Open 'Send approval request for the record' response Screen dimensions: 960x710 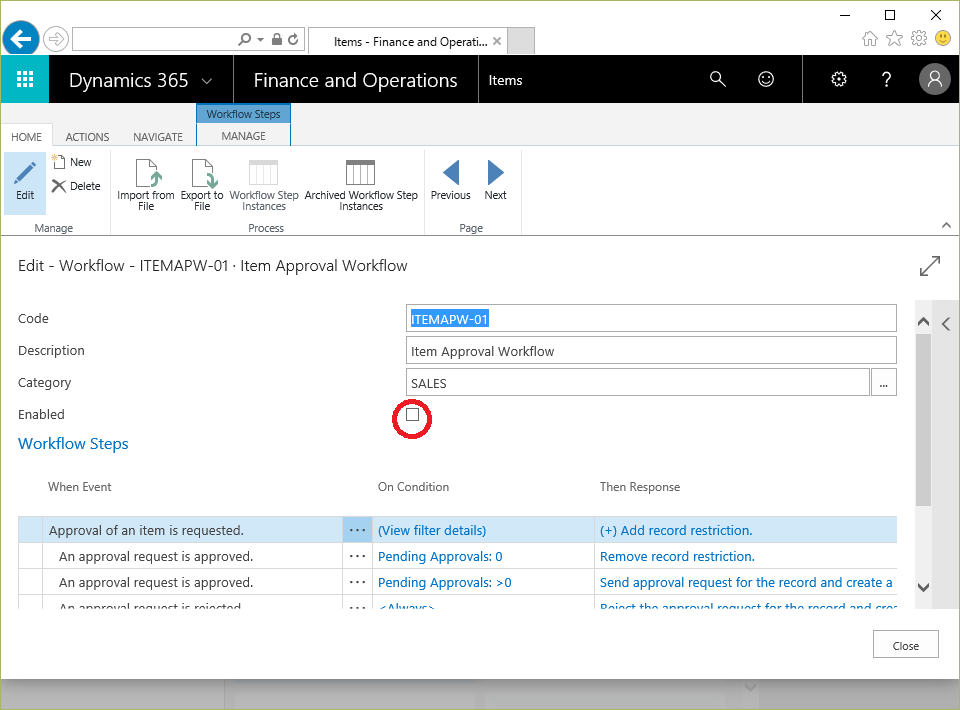[x=746, y=582]
